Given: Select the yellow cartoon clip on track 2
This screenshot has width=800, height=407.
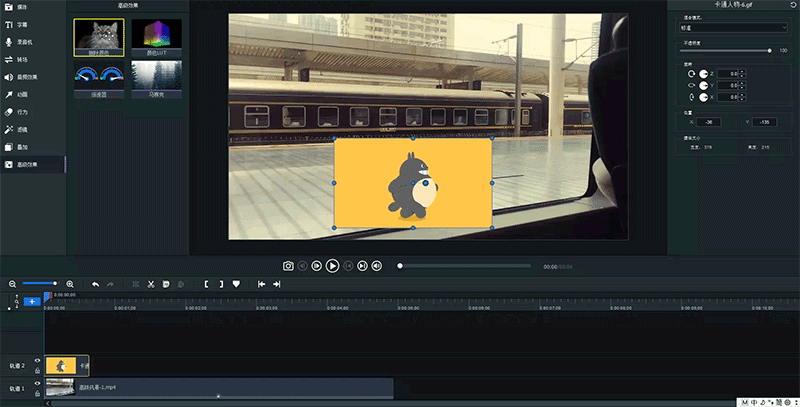Looking at the screenshot, I should point(67,366).
